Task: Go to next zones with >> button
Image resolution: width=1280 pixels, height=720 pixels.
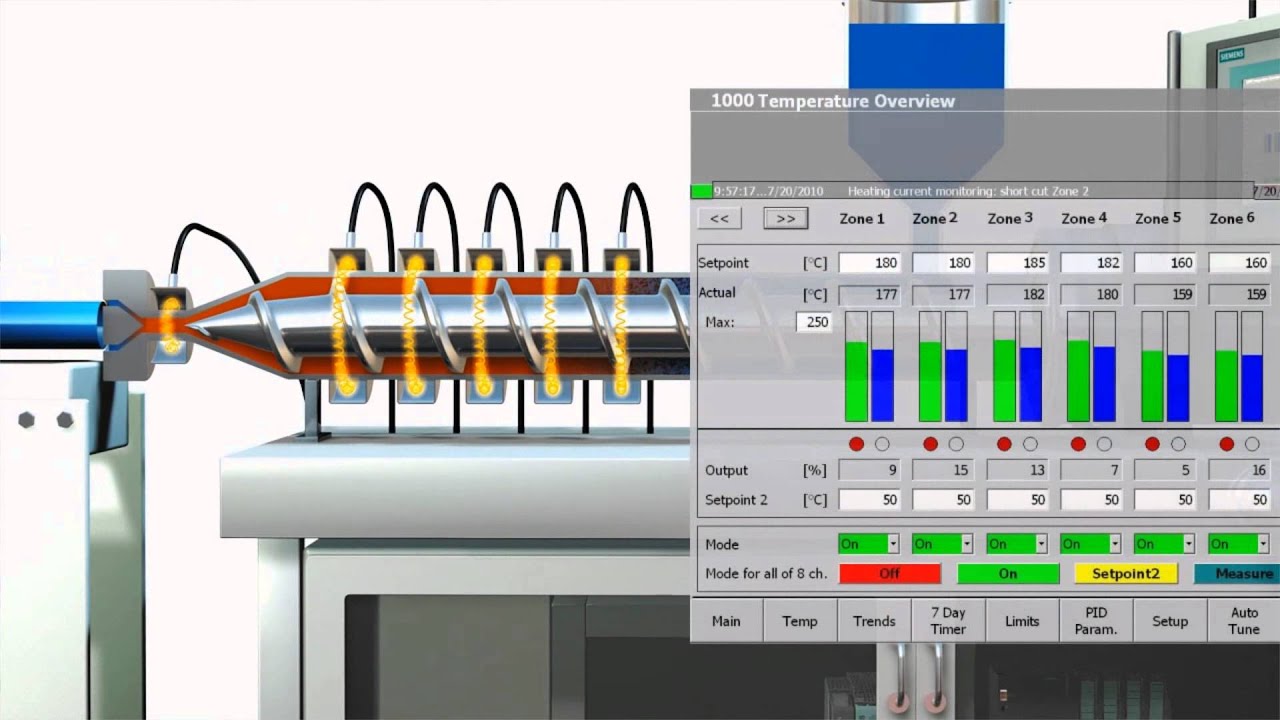Action: (x=786, y=218)
